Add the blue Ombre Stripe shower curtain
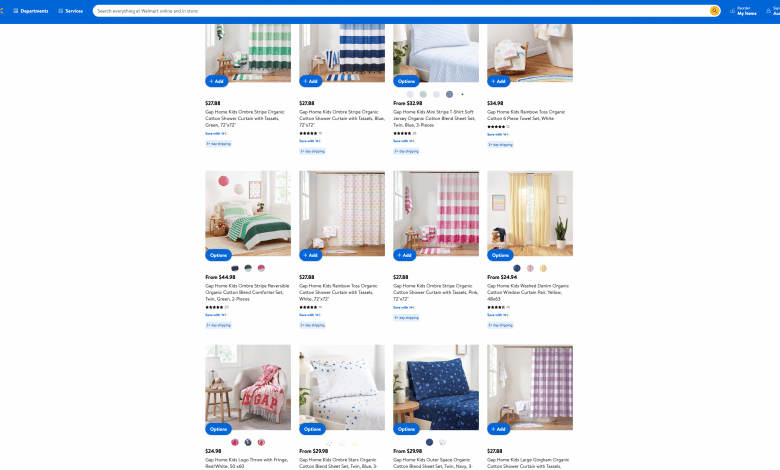Image resolution: width=780 pixels, height=470 pixels. coord(310,81)
